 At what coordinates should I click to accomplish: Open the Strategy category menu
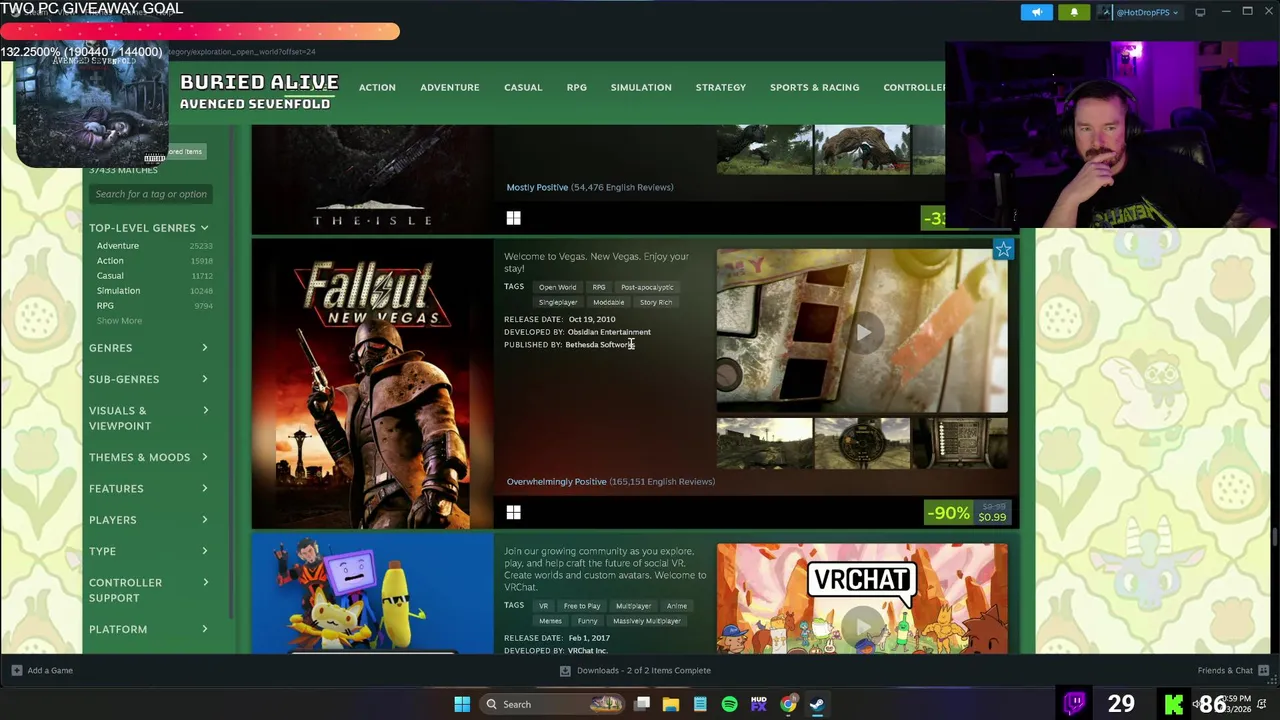point(721,87)
